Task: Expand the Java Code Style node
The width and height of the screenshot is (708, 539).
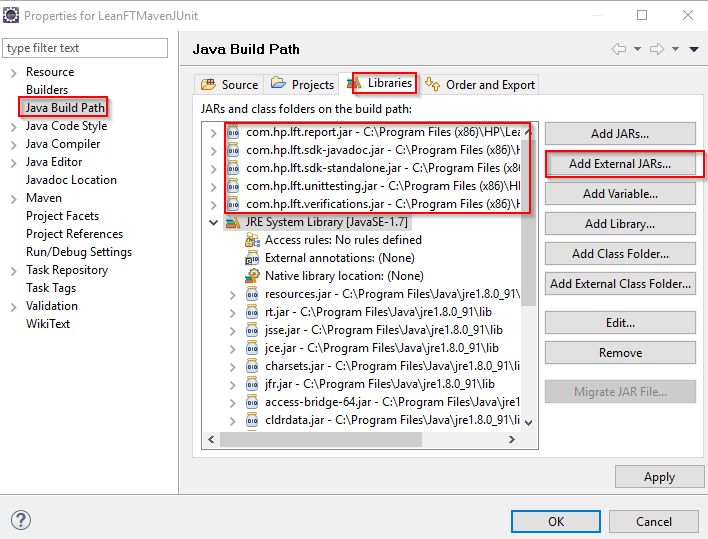Action: [14, 127]
